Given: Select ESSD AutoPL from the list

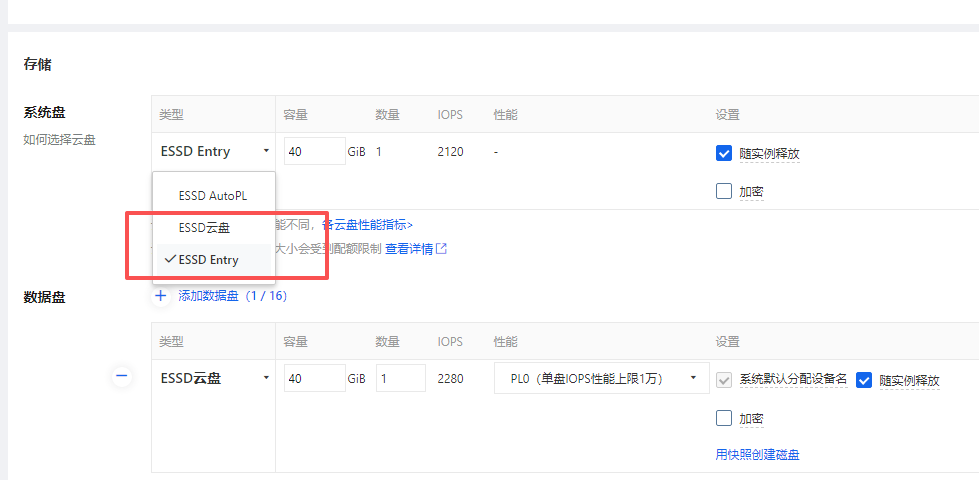Looking at the screenshot, I should (x=212, y=195).
